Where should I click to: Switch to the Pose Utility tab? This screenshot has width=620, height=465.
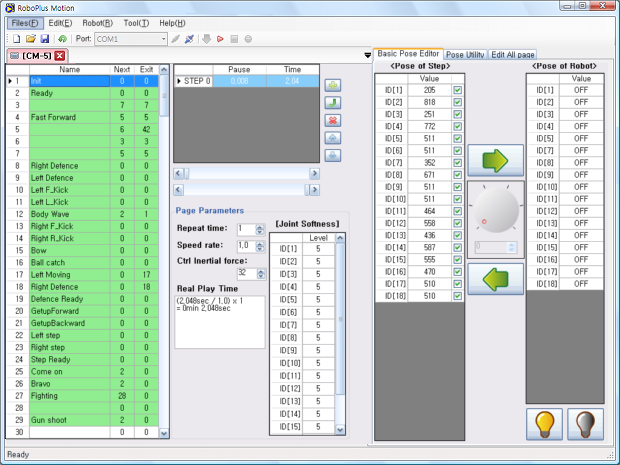click(465, 54)
